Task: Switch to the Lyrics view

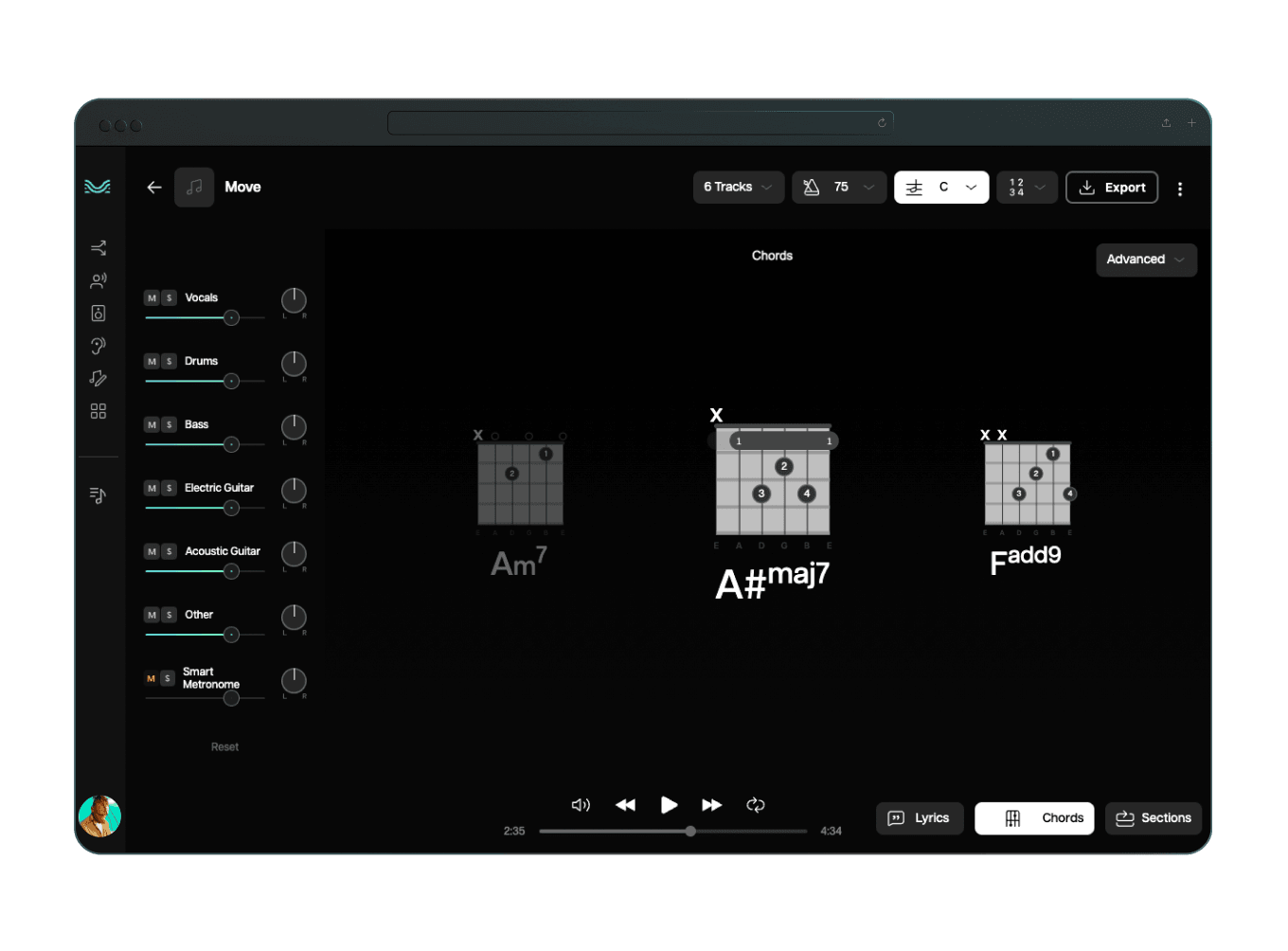Action: click(x=919, y=818)
